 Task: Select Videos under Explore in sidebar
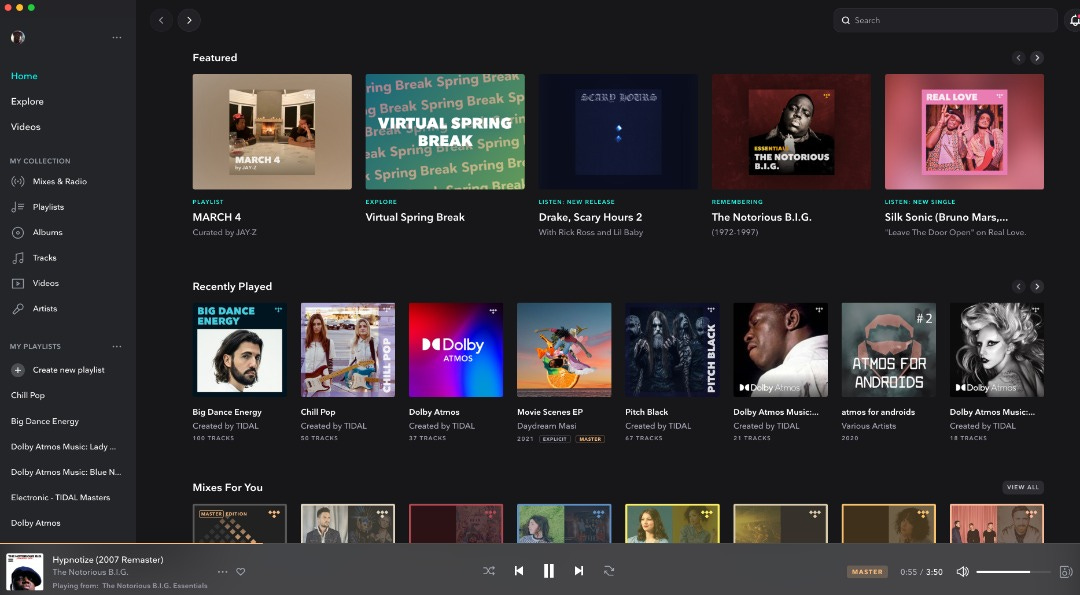[x=25, y=127]
